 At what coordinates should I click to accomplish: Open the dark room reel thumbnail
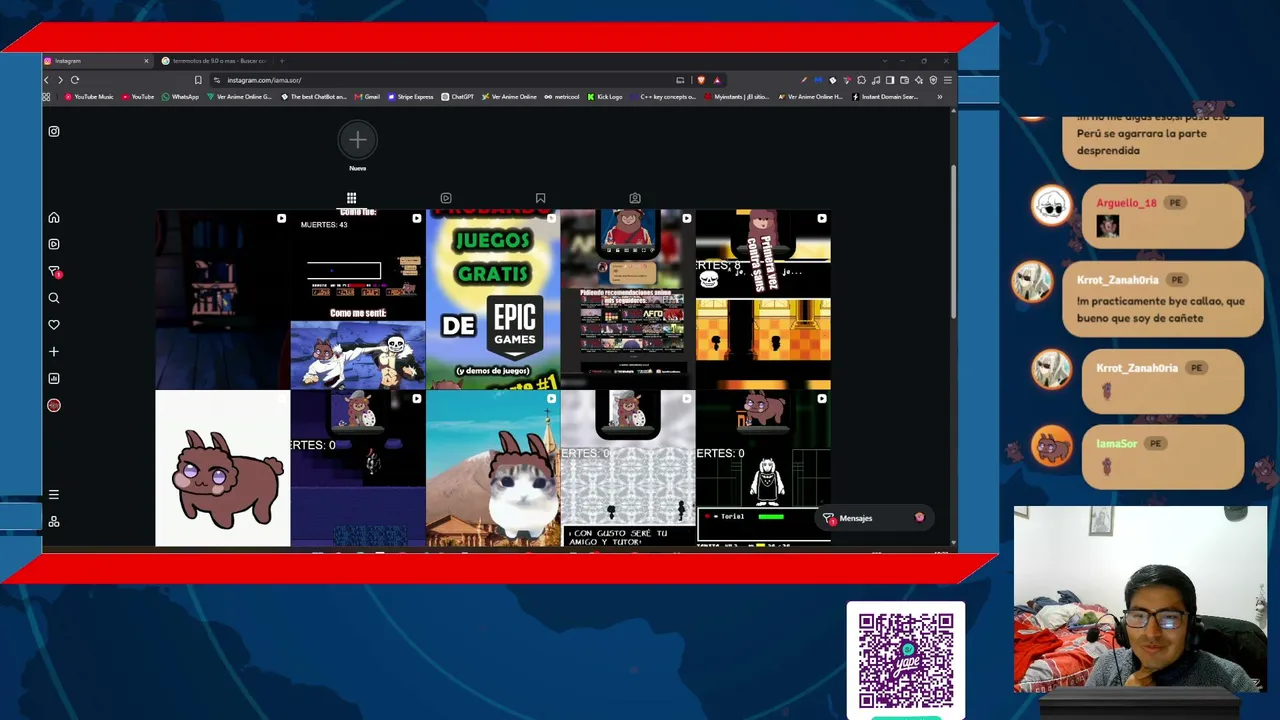coord(223,299)
